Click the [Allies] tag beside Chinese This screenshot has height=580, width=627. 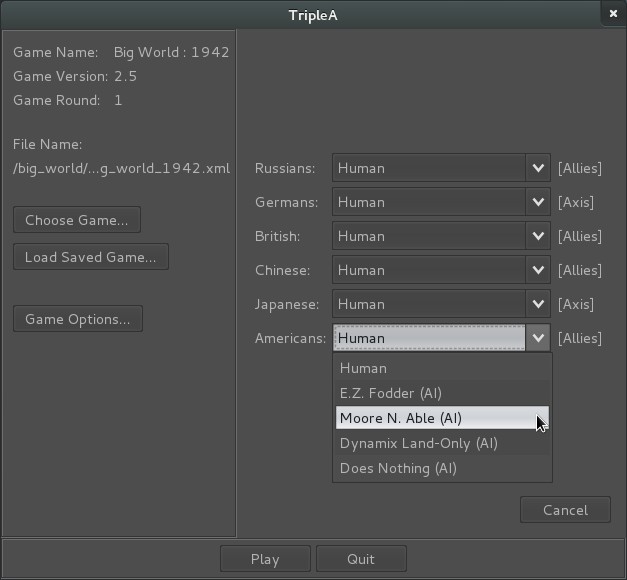[580, 270]
